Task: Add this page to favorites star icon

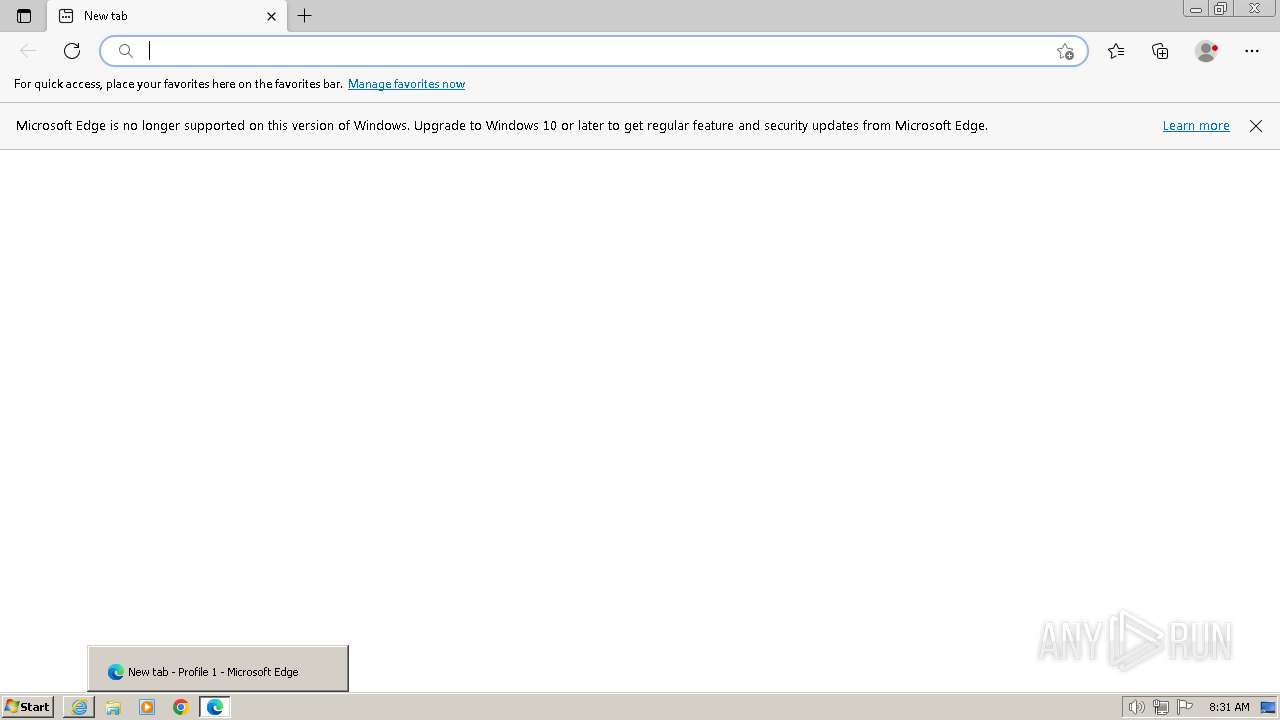Action: (x=1065, y=51)
